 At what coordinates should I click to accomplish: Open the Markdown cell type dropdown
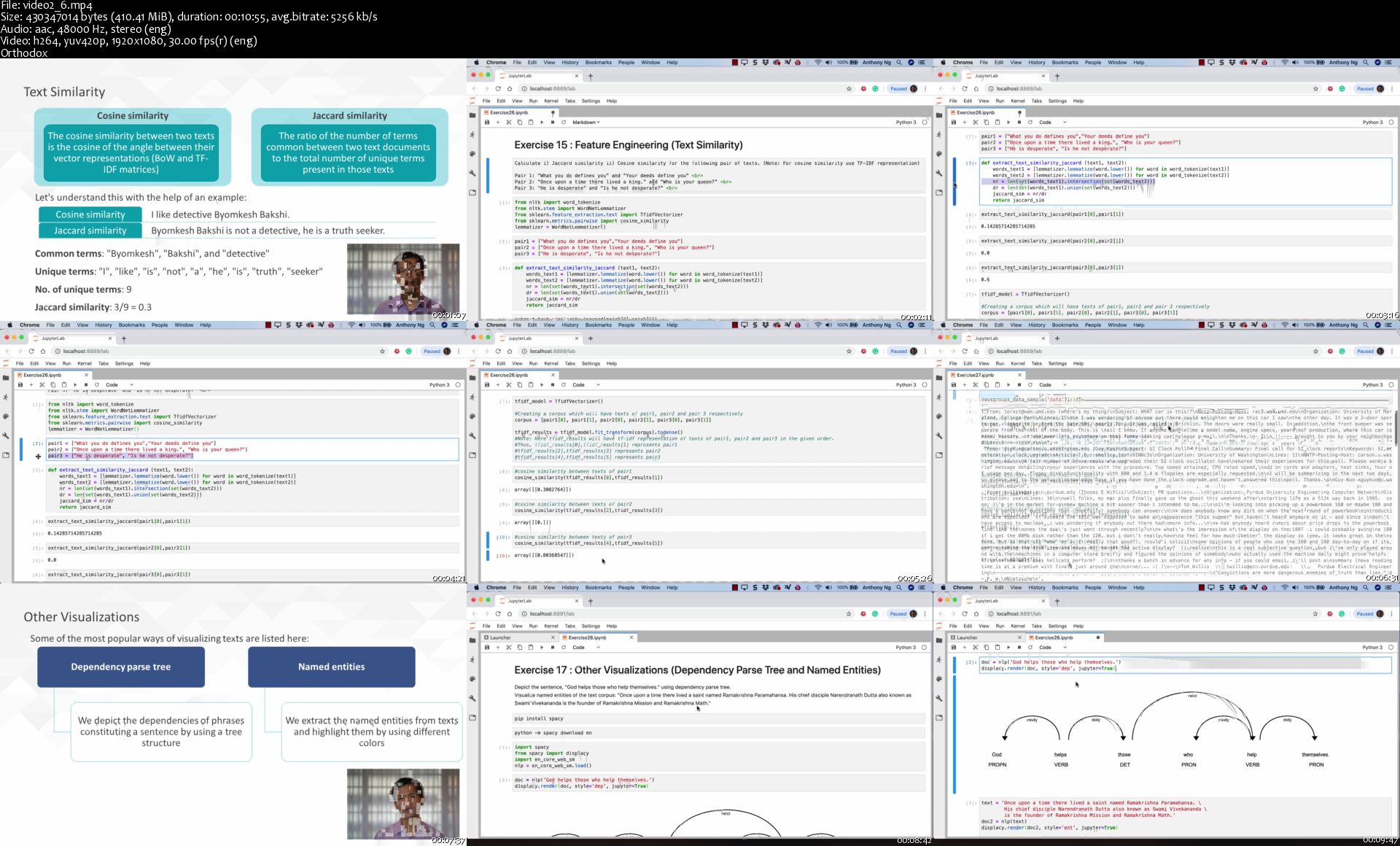pyautogui.click(x=586, y=123)
